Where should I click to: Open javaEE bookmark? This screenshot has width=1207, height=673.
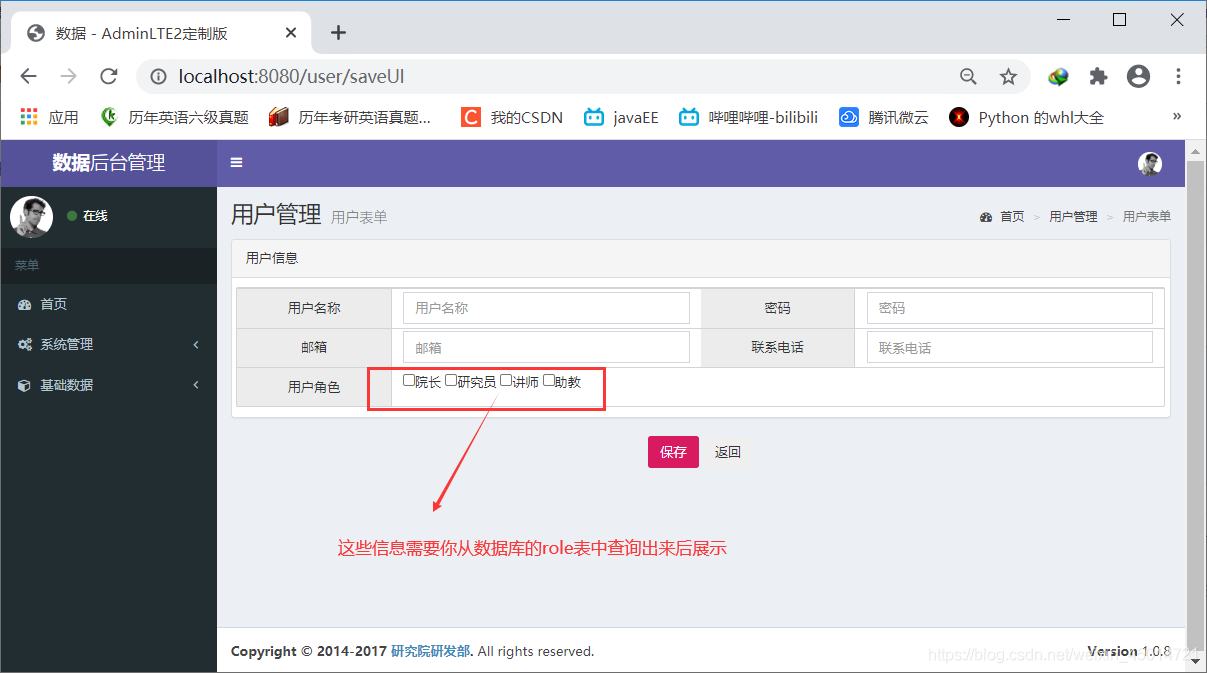tap(621, 117)
